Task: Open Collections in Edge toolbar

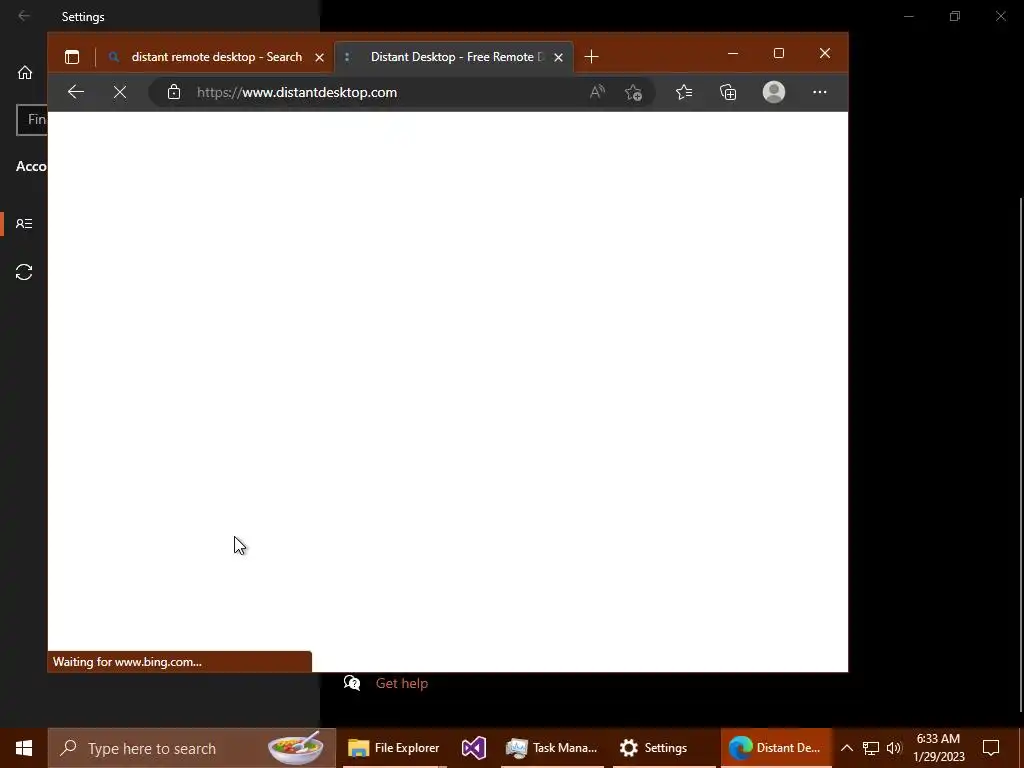Action: point(728,92)
